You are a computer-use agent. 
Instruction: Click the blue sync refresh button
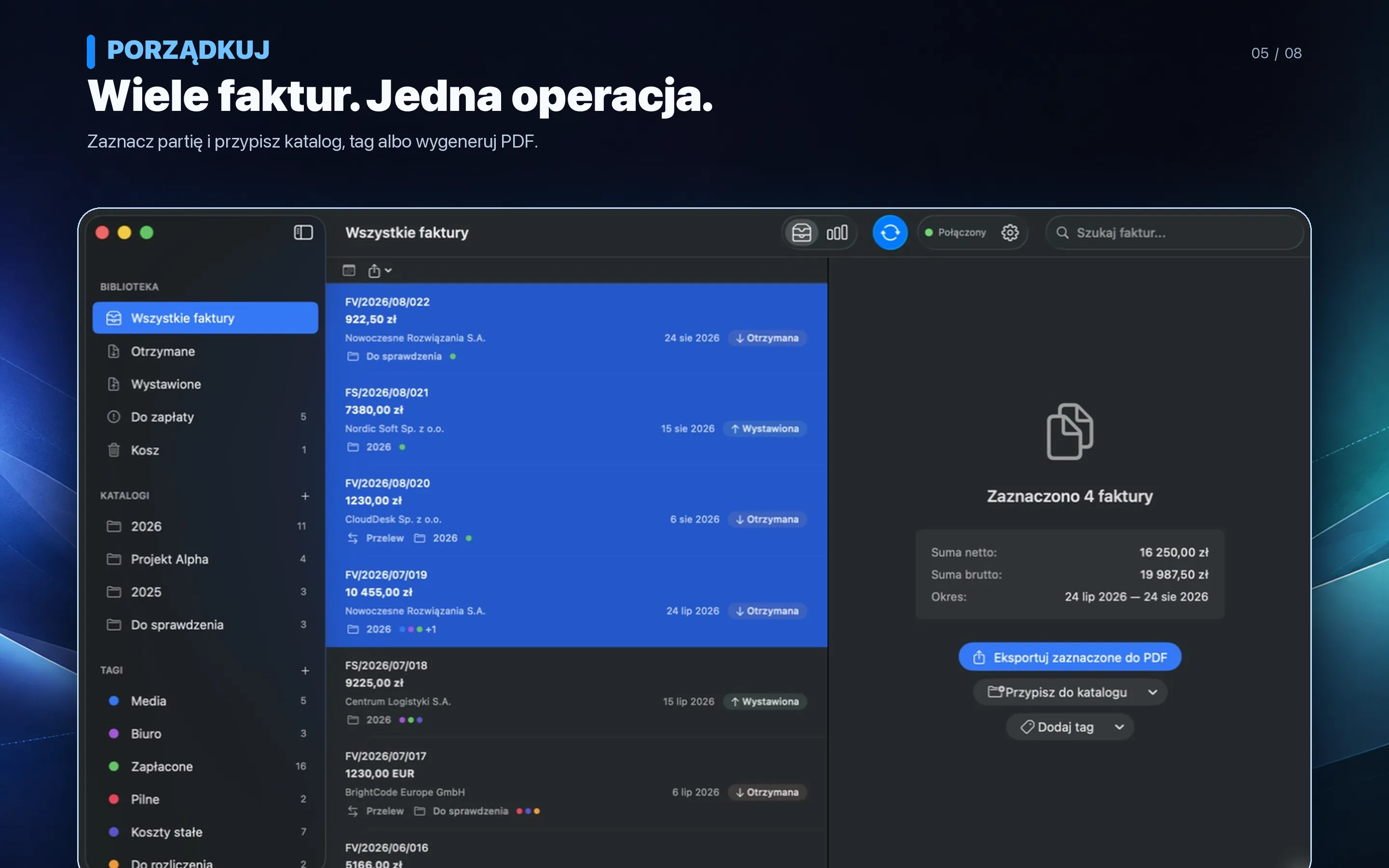[890, 232]
